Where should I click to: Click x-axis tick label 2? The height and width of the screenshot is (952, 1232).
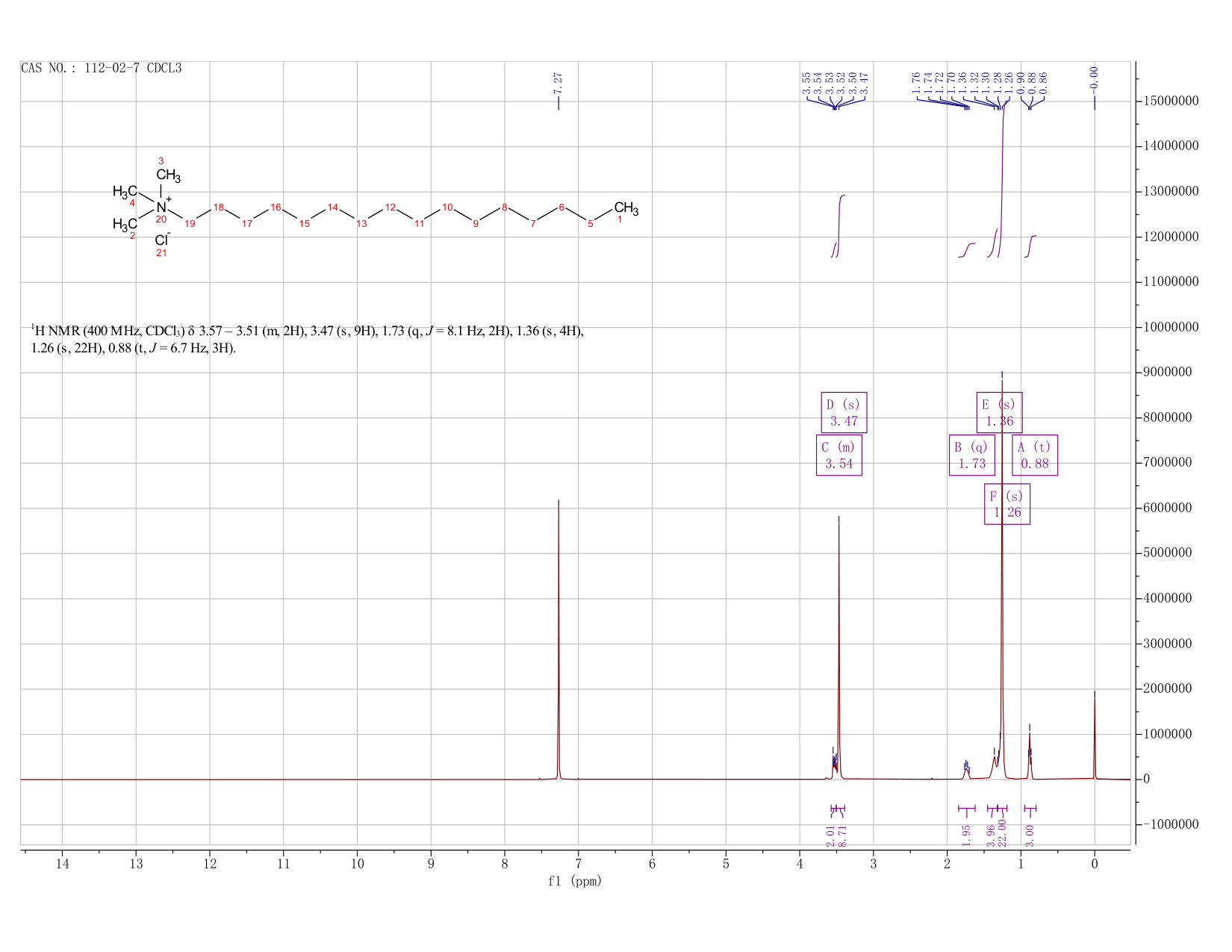[948, 864]
